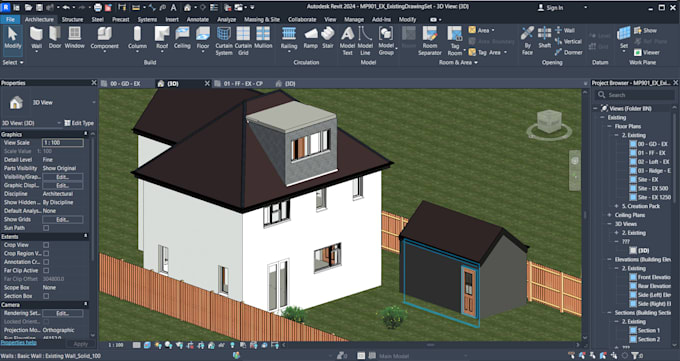The height and width of the screenshot is (361, 680).
Task: Select the Wall tool
Action: point(36,37)
